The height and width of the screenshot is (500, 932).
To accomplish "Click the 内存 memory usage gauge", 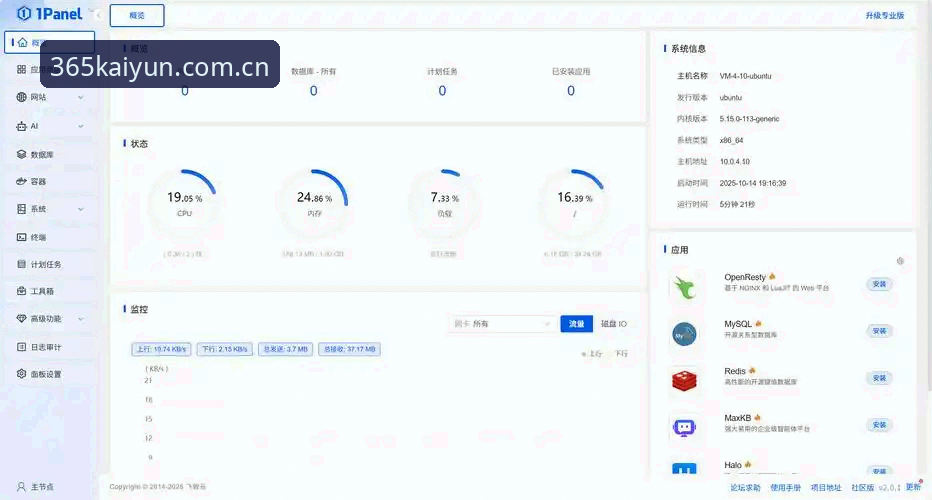I will click(314, 203).
